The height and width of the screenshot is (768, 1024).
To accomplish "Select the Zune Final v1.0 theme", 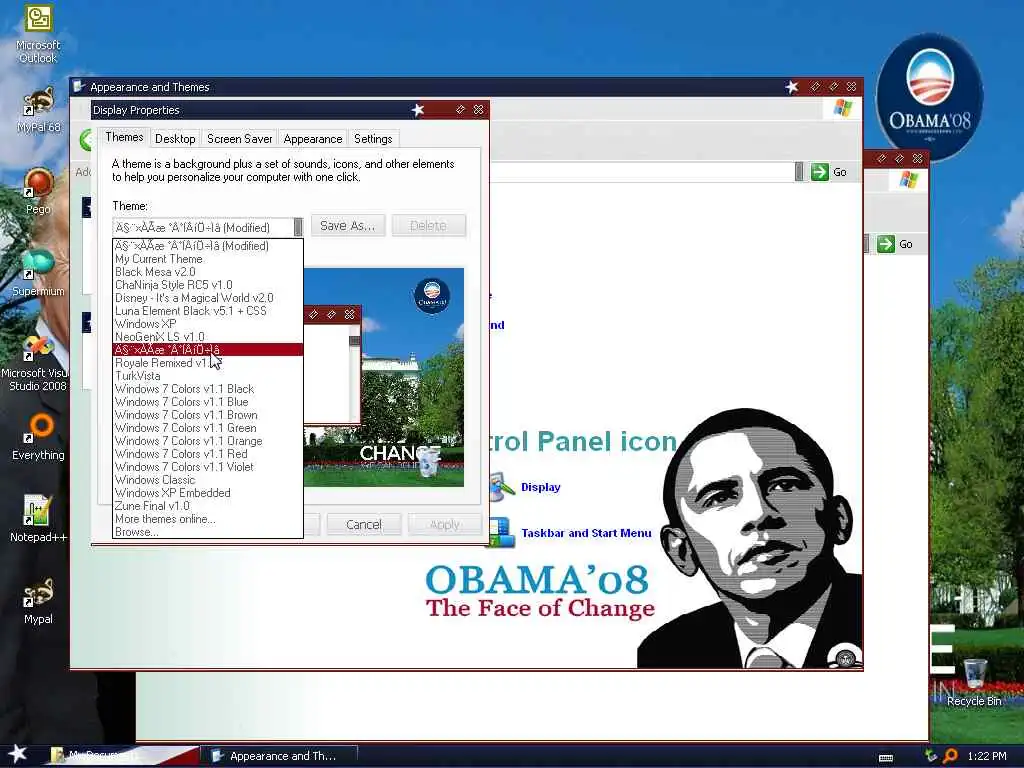I will pyautogui.click(x=208, y=506).
